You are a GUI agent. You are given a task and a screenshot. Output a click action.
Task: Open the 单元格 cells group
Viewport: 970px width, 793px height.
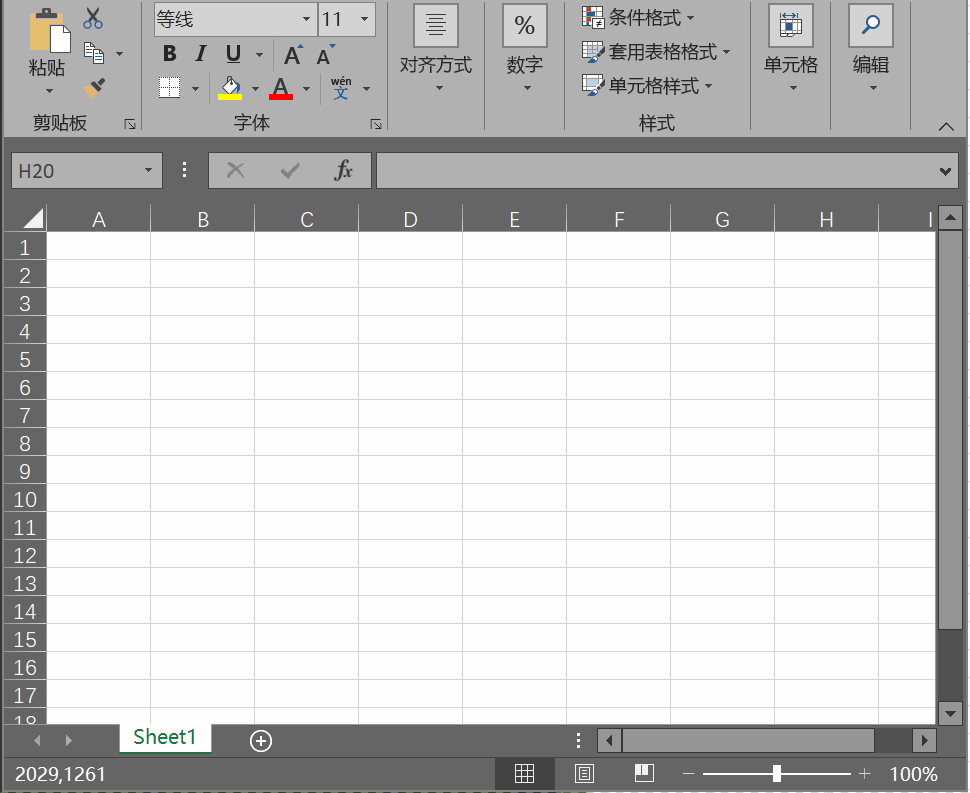[791, 50]
